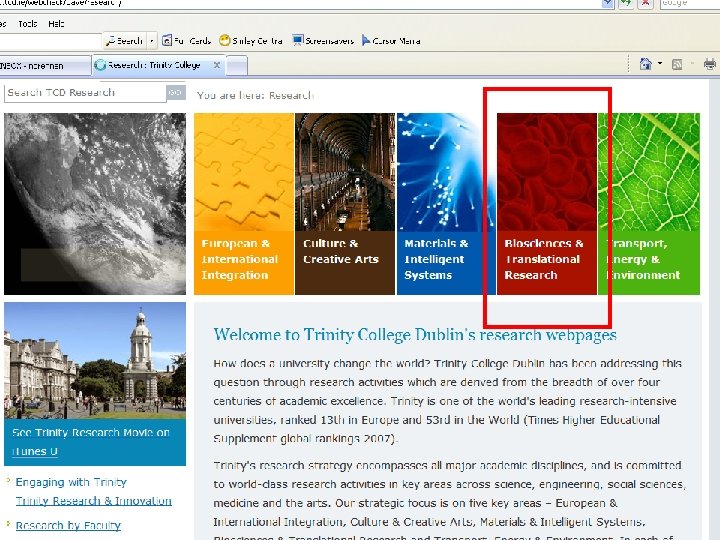The width and height of the screenshot is (720, 540).
Task: Click the Search TCD Research field
Action: click(x=85, y=93)
